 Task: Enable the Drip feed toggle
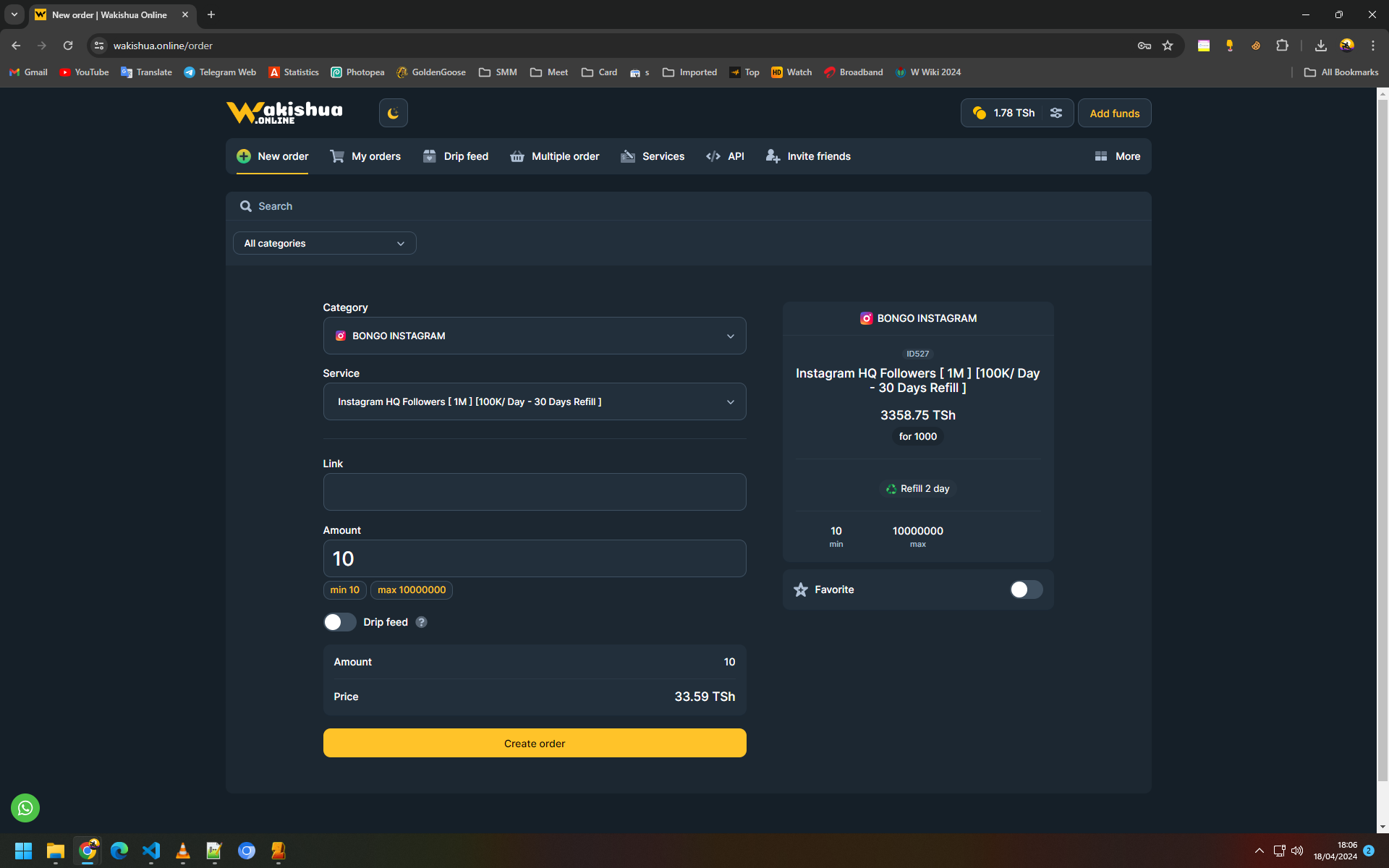point(339,622)
